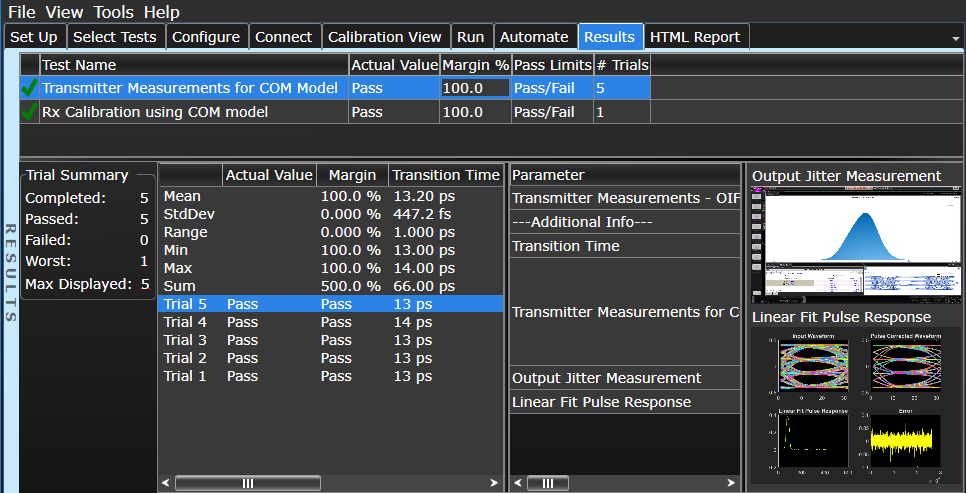Click the parameter panel scrollbar thumb
The width and height of the screenshot is (966, 493).
click(x=548, y=483)
